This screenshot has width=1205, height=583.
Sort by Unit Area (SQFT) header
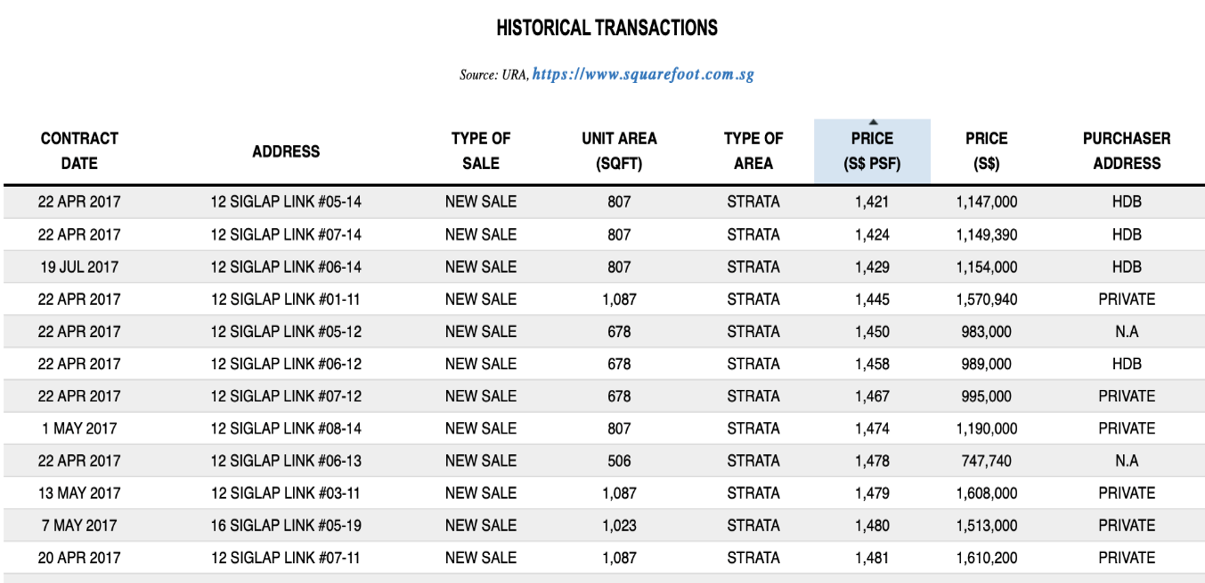pyautogui.click(x=619, y=151)
